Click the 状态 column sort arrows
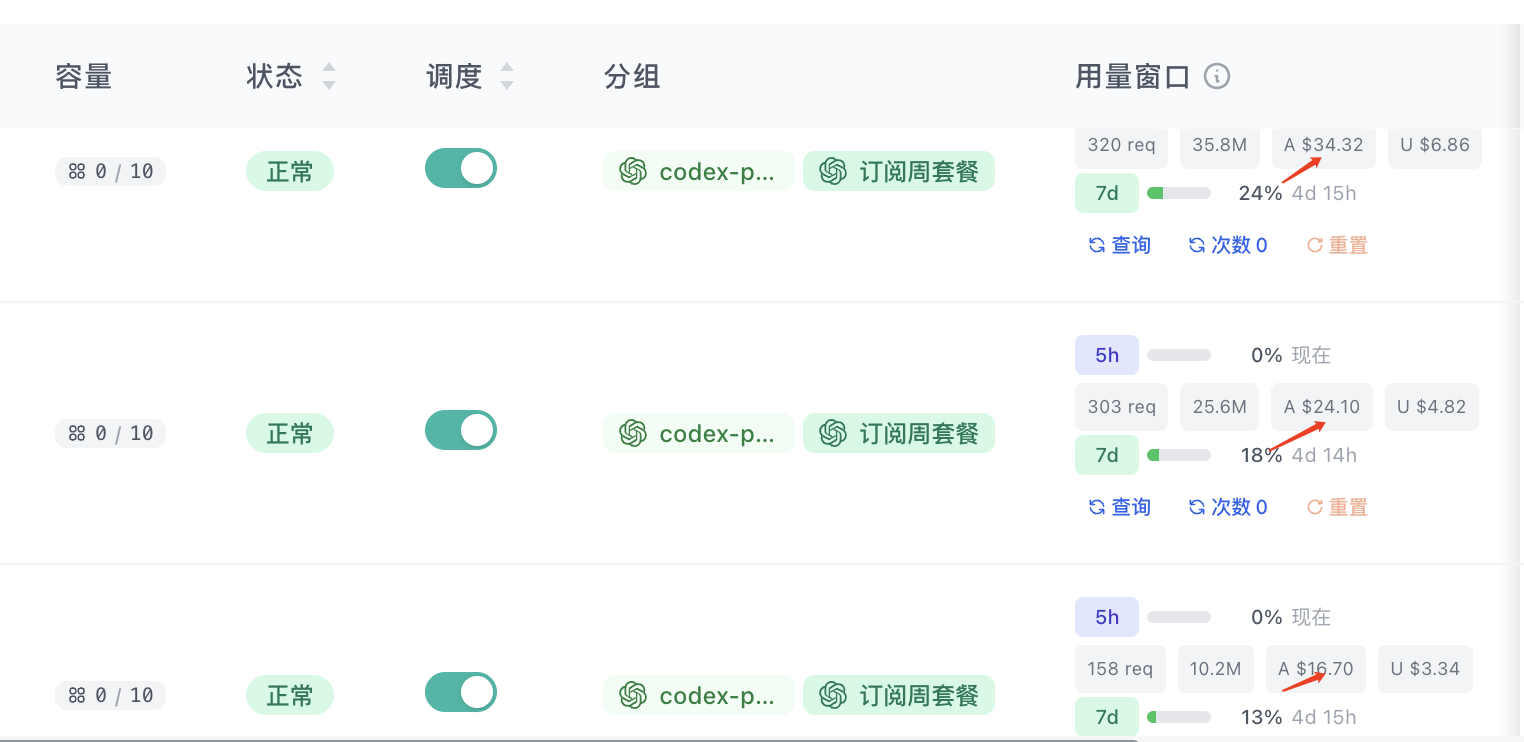Screen dimensions: 1524x742 pyautogui.click(x=329, y=76)
